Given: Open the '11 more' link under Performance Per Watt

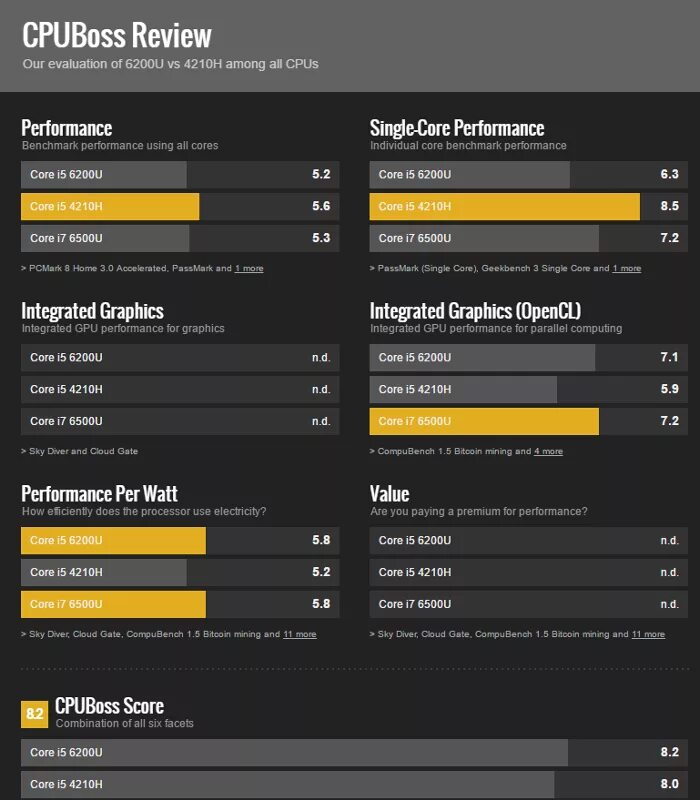Looking at the screenshot, I should pyautogui.click(x=299, y=634).
